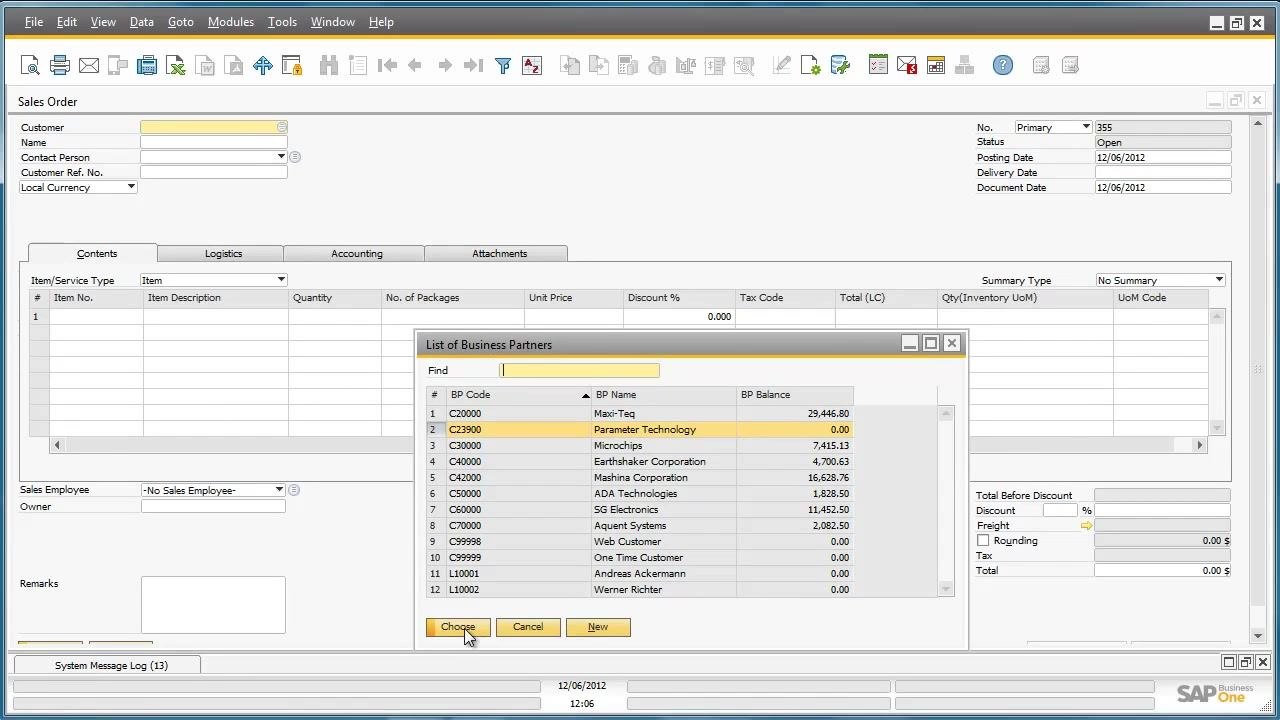Screen dimensions: 1280x720
Task: Click the Print Preview toolbar icon
Action: tap(30, 66)
